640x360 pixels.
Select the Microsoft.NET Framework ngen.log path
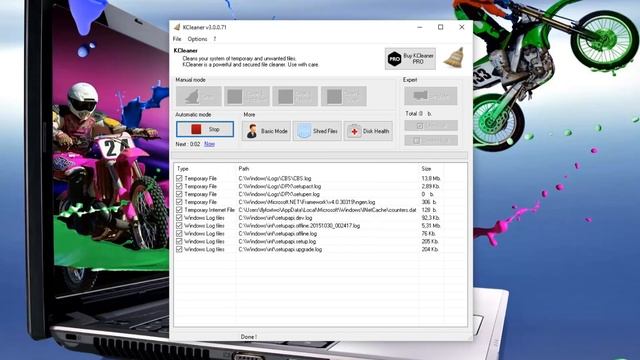point(307,202)
